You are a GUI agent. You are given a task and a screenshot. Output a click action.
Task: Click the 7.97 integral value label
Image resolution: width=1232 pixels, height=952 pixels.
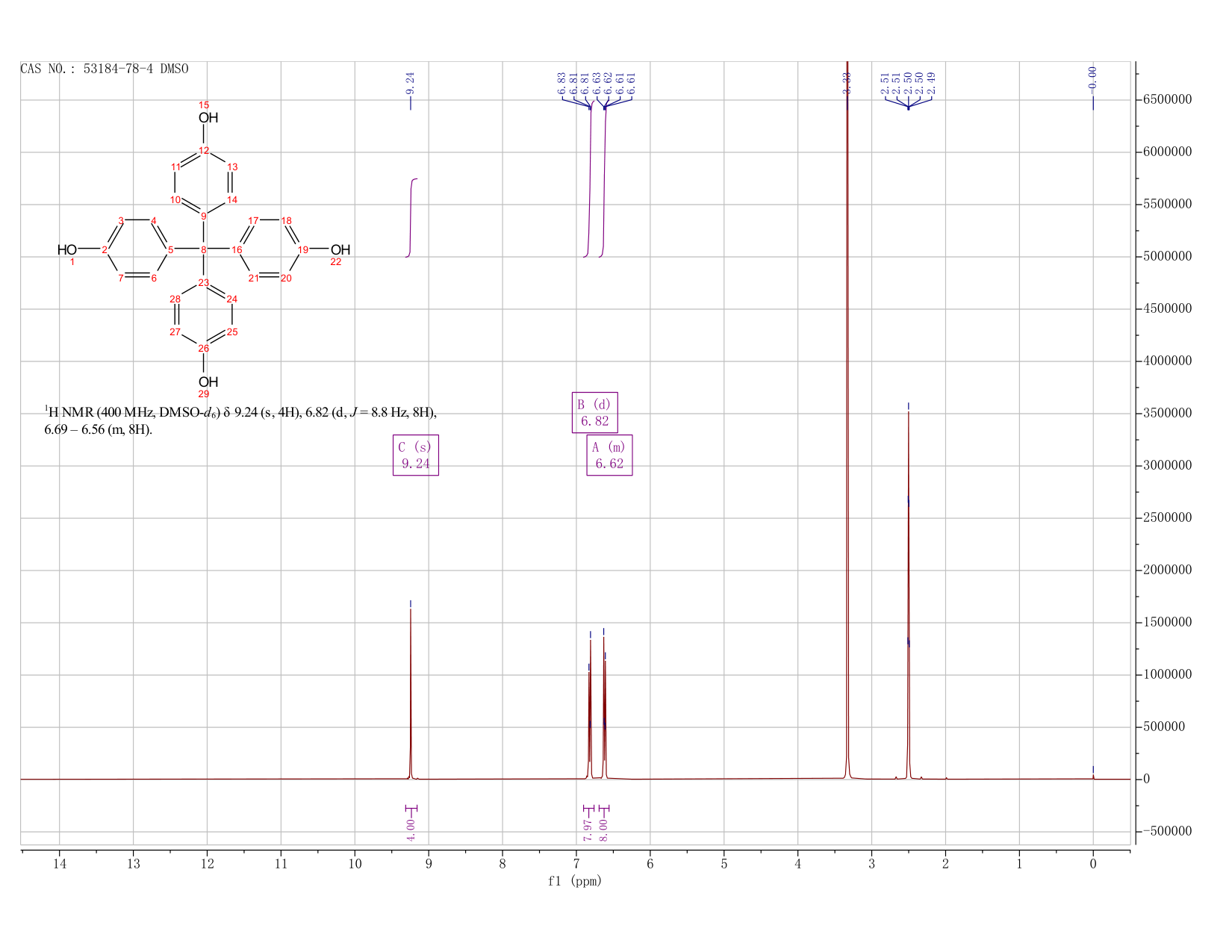(588, 830)
